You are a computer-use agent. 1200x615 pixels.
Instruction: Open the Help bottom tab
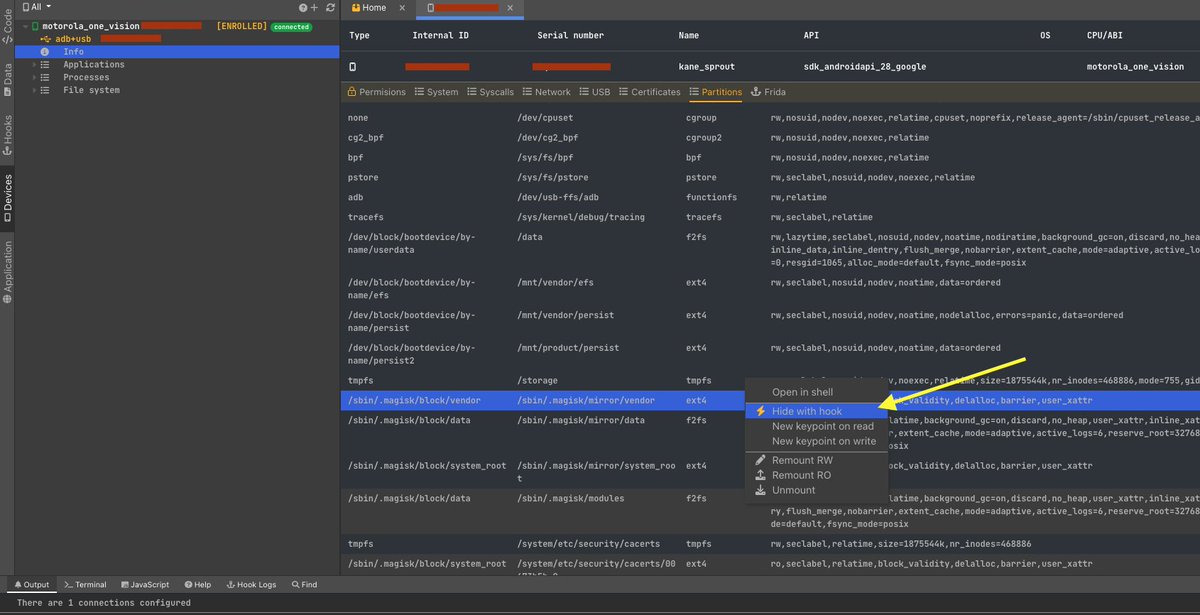(x=196, y=585)
